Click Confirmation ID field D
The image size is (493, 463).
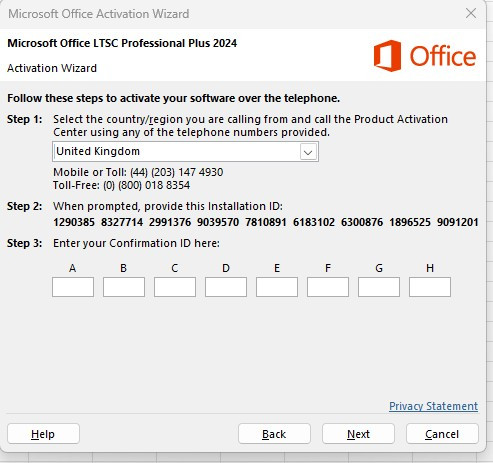point(226,287)
